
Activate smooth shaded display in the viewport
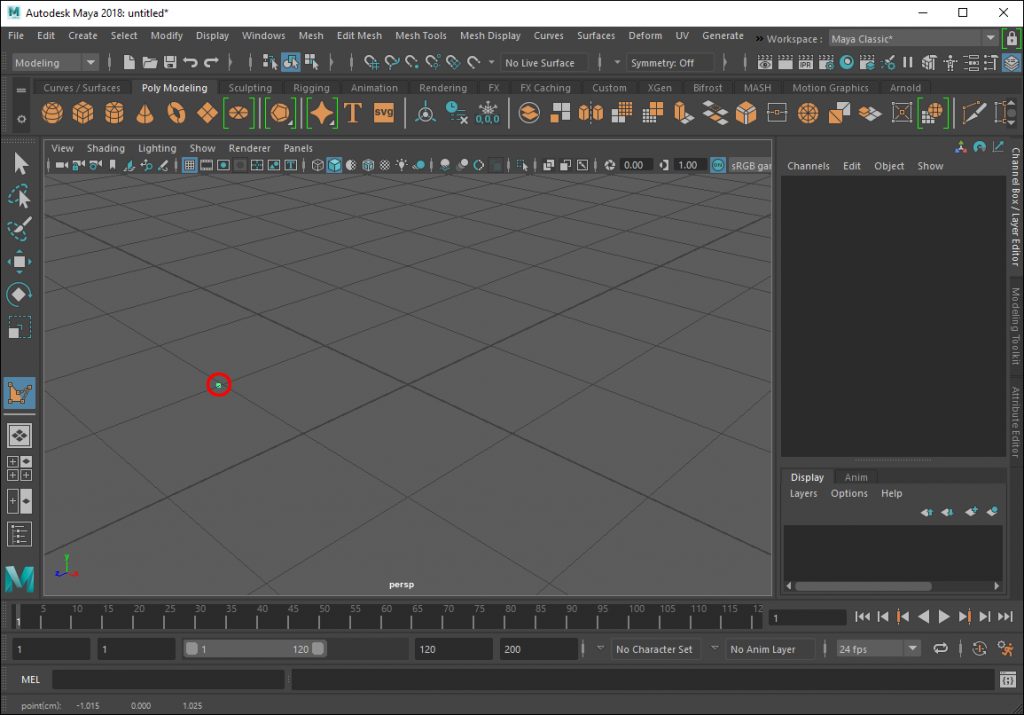333,166
